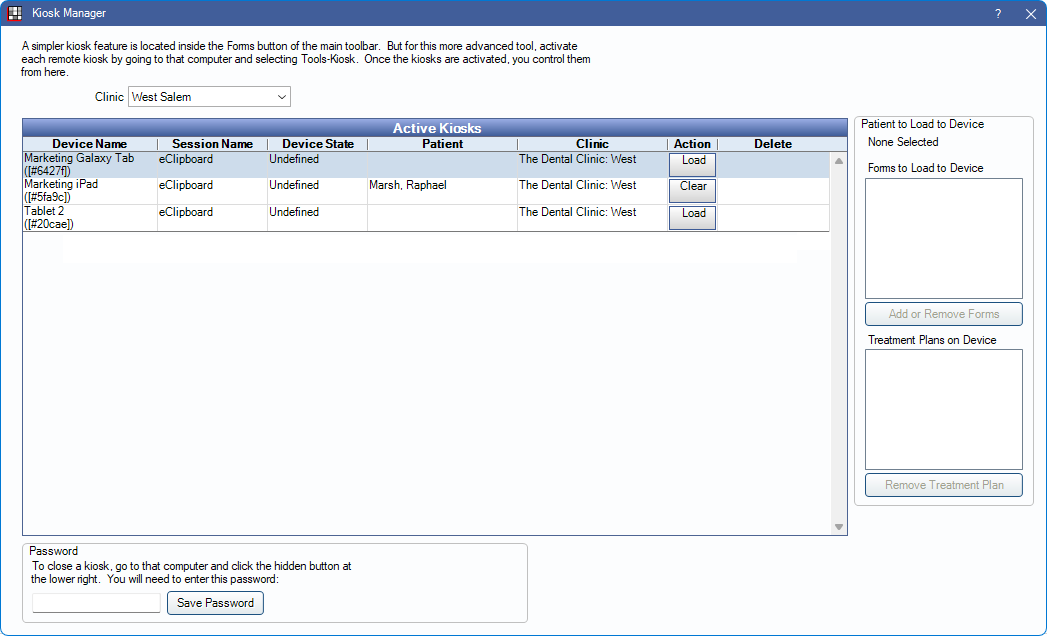Click the Kiosk Manager app icon
Screen dimensions: 1047x636
pos(15,14)
